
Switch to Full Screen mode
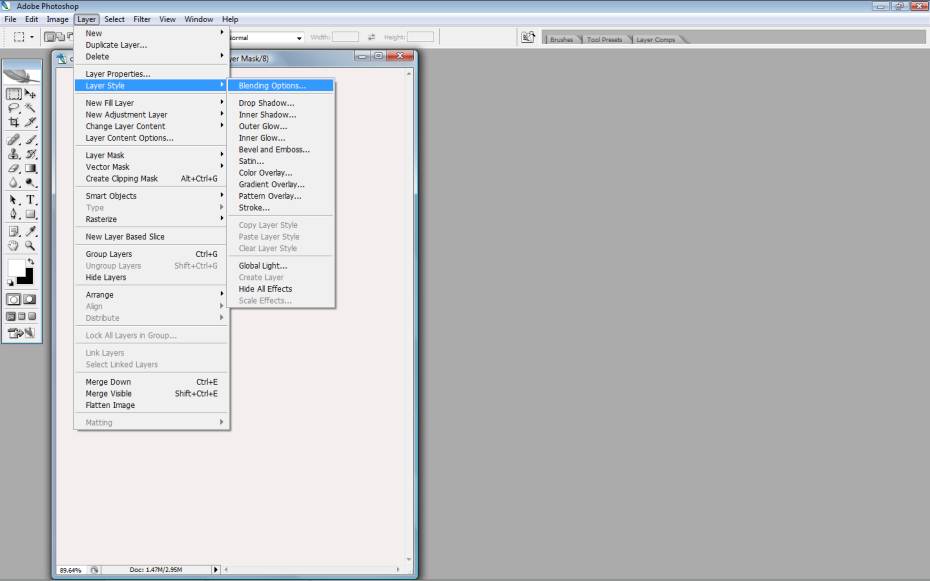(32, 317)
